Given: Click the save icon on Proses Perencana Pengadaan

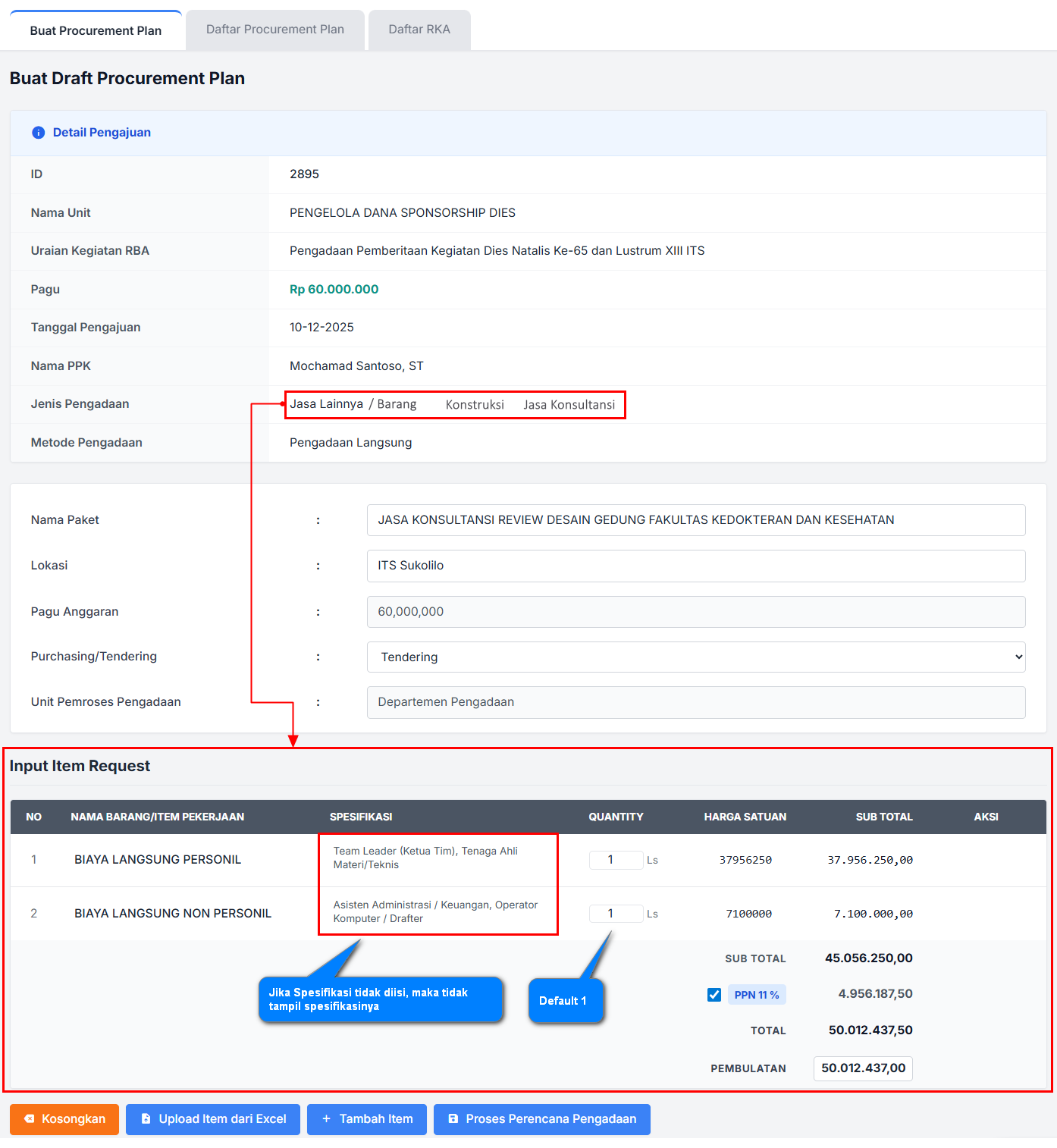Looking at the screenshot, I should pyautogui.click(x=453, y=1119).
